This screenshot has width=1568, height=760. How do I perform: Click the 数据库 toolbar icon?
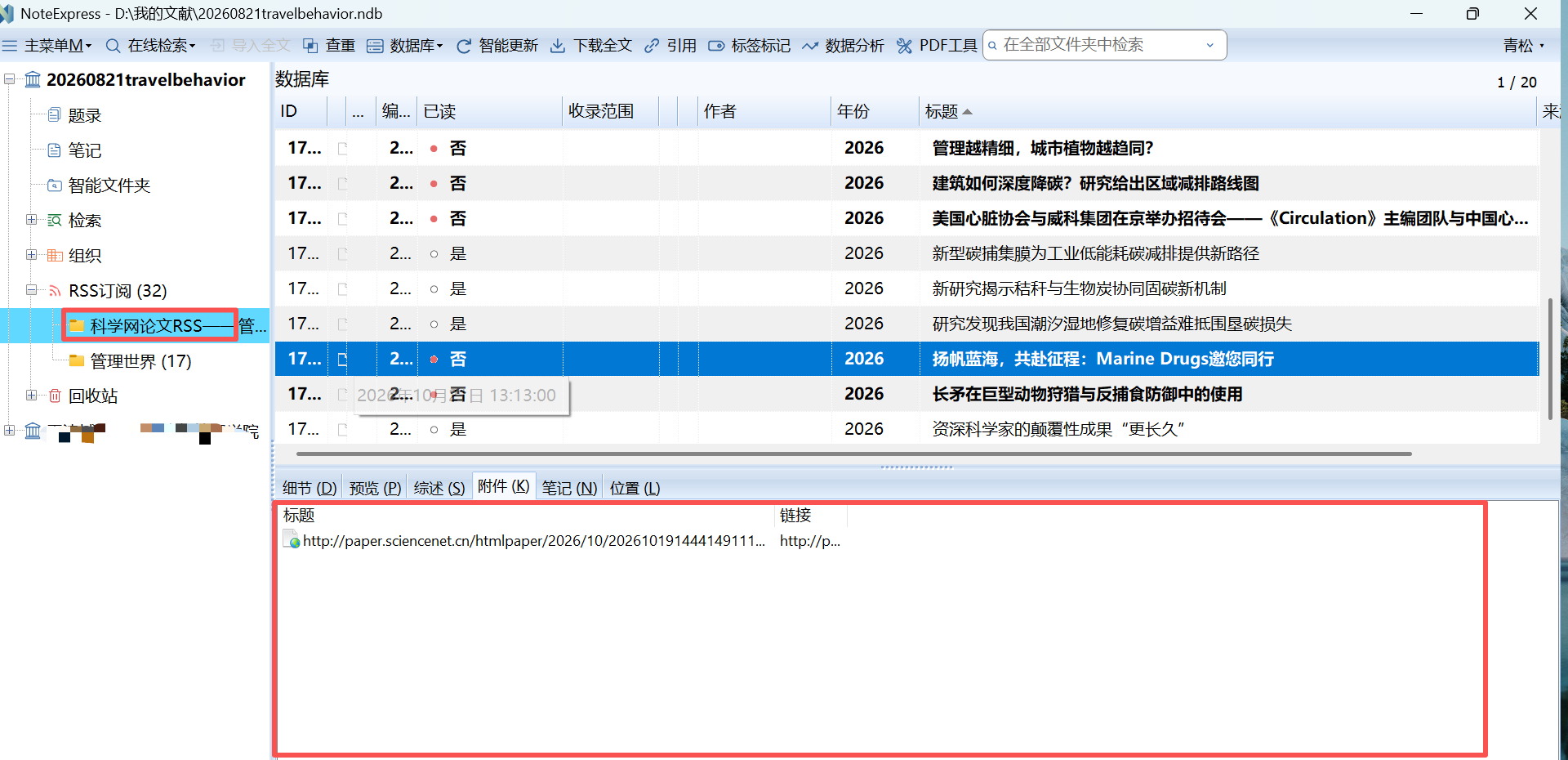(x=375, y=46)
